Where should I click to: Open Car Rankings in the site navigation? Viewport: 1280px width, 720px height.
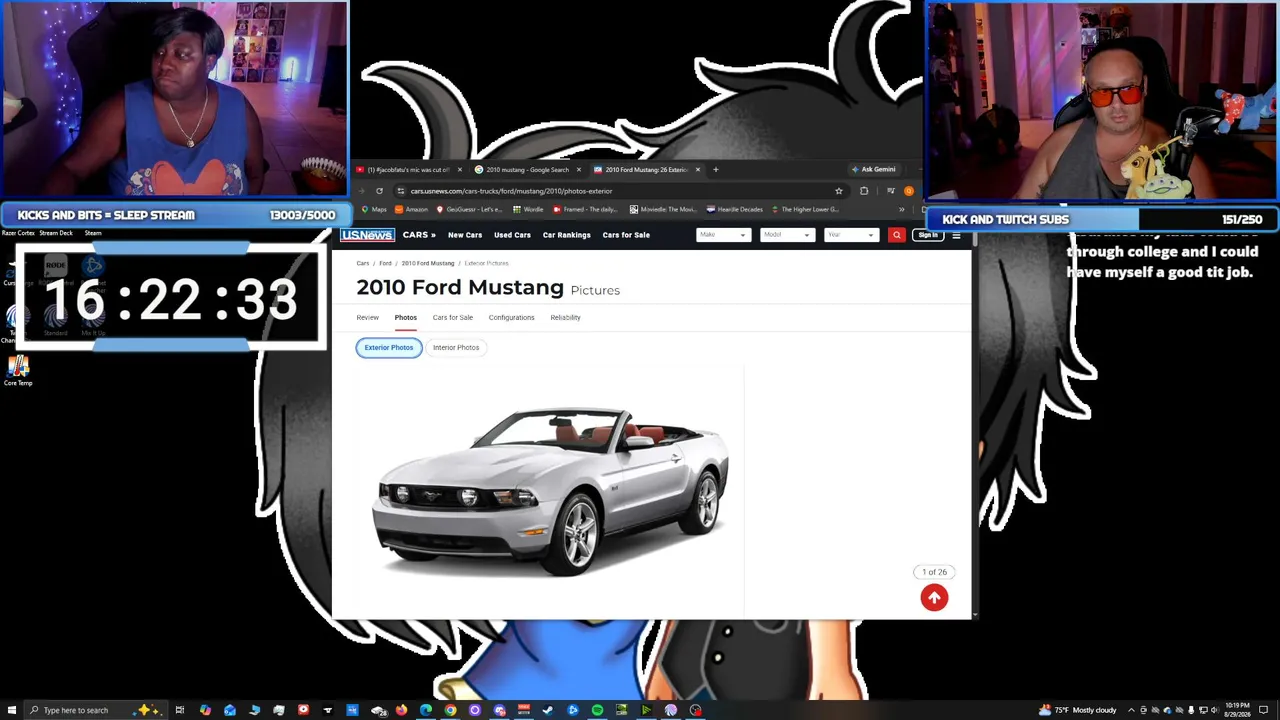567,235
